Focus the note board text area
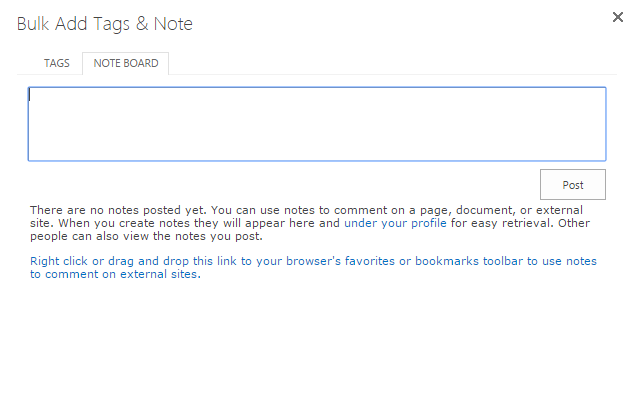629x418 pixels. (316, 124)
